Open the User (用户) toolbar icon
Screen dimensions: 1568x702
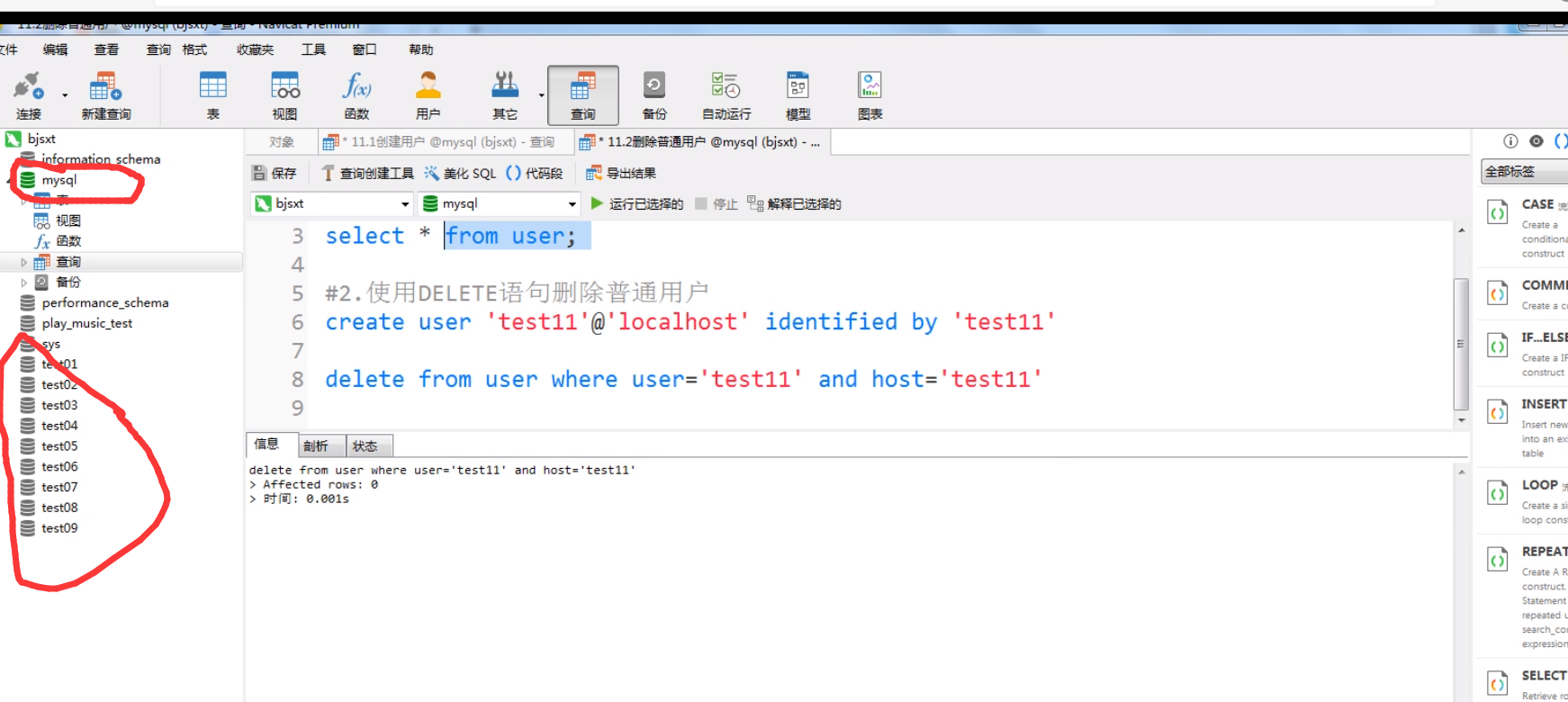(428, 95)
